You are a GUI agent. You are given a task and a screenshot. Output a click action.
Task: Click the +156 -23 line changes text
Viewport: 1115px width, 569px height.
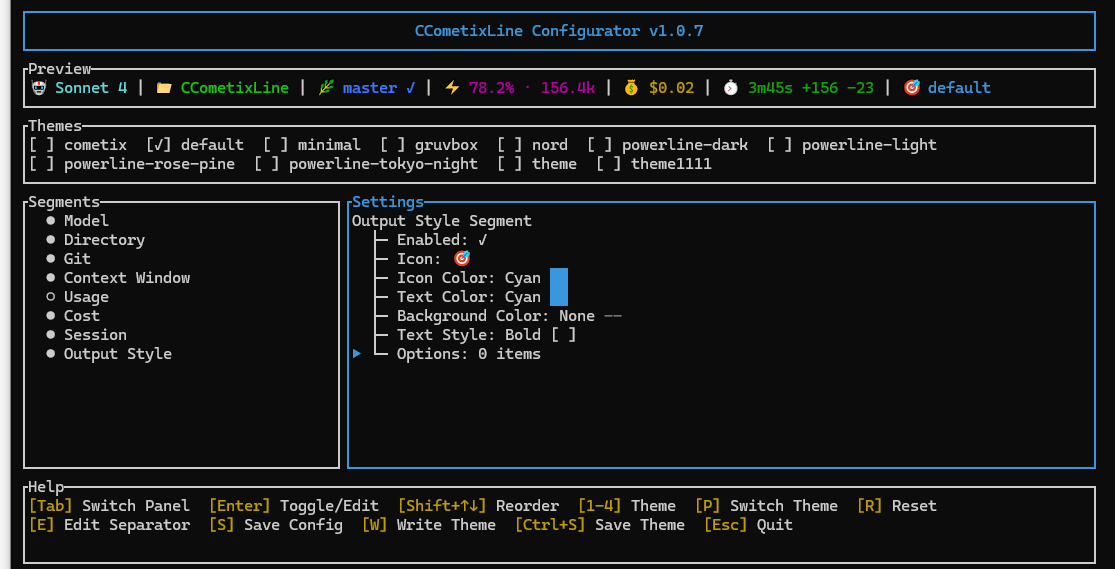tap(838, 88)
